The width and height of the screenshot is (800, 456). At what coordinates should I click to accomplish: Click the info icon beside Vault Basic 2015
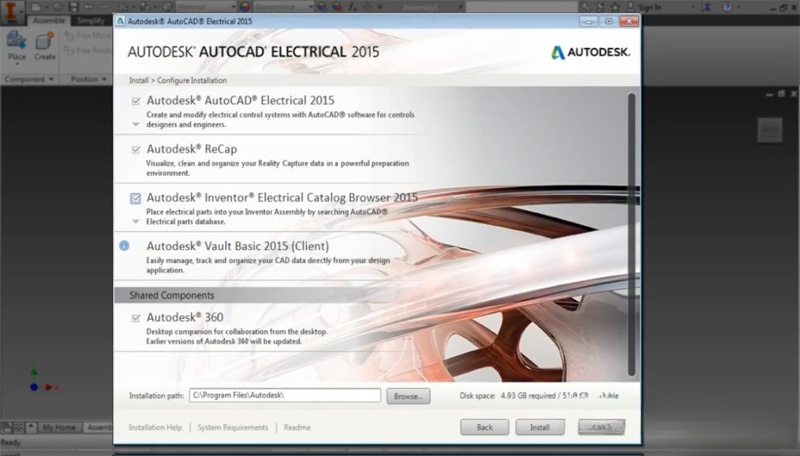(x=124, y=246)
